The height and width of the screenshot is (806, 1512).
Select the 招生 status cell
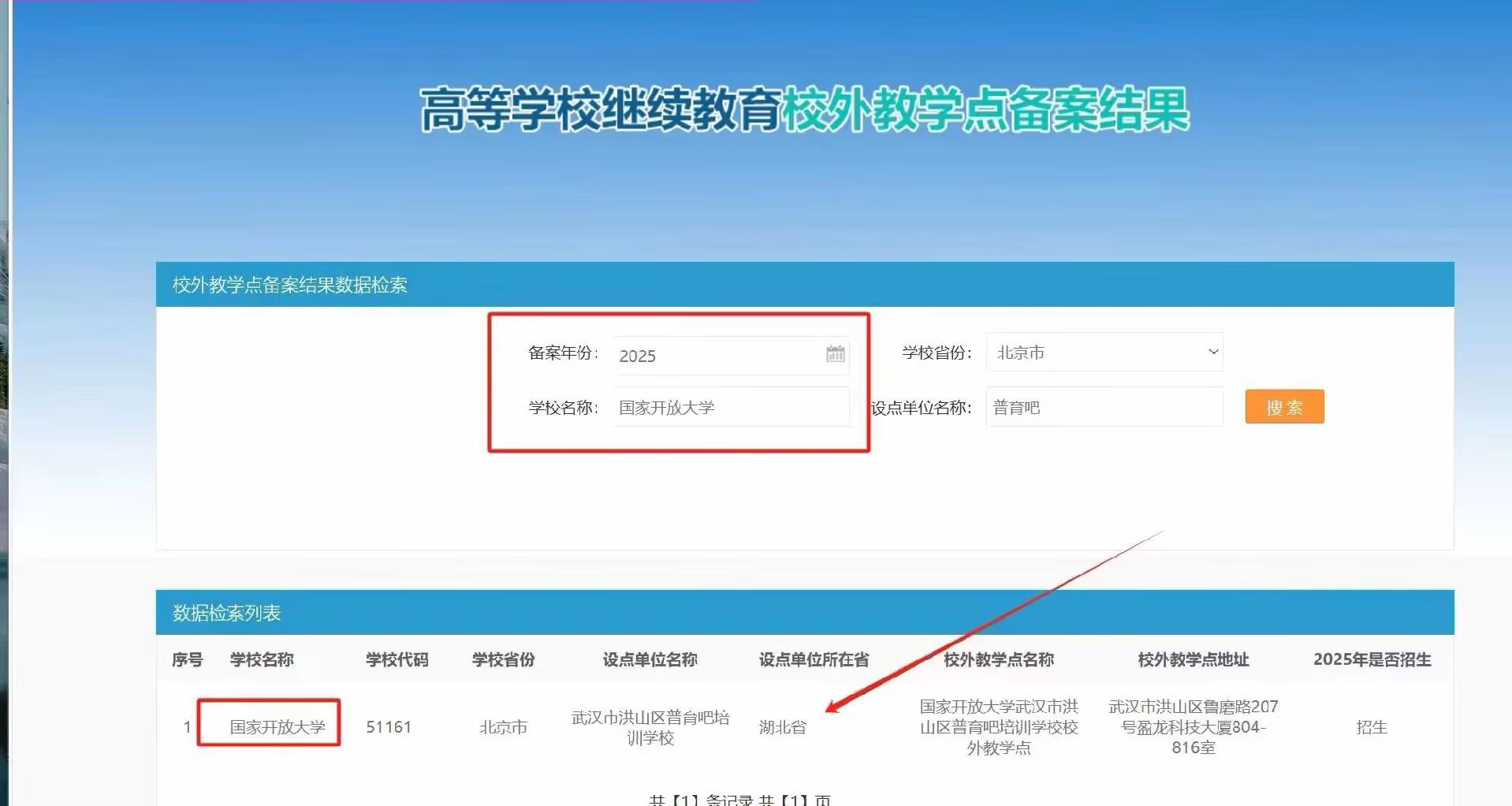[1372, 726]
